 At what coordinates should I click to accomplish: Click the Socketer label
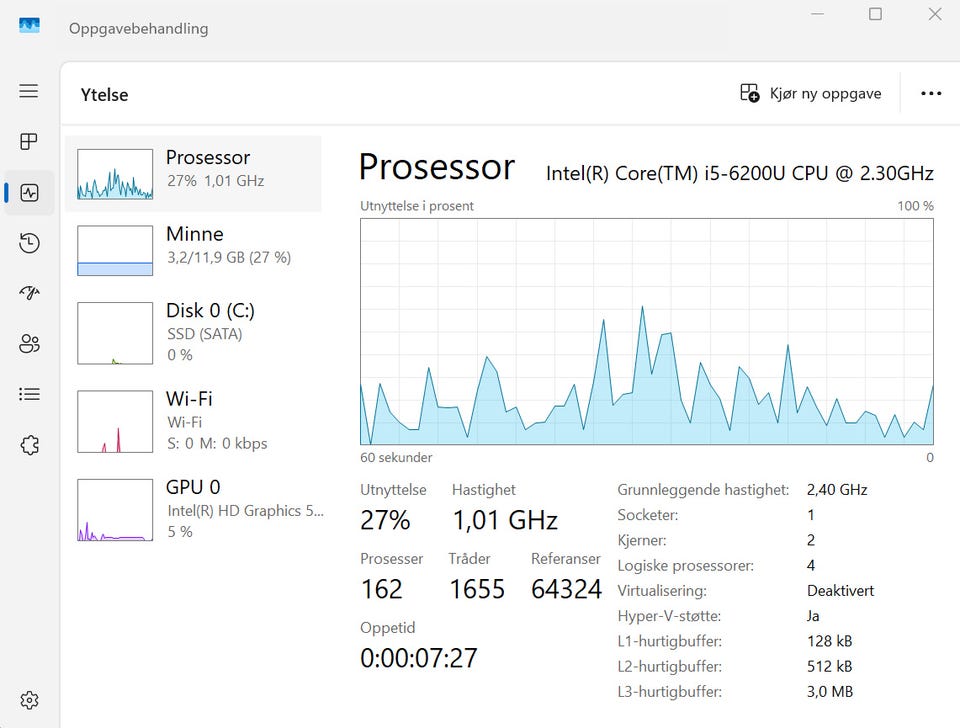[647, 515]
